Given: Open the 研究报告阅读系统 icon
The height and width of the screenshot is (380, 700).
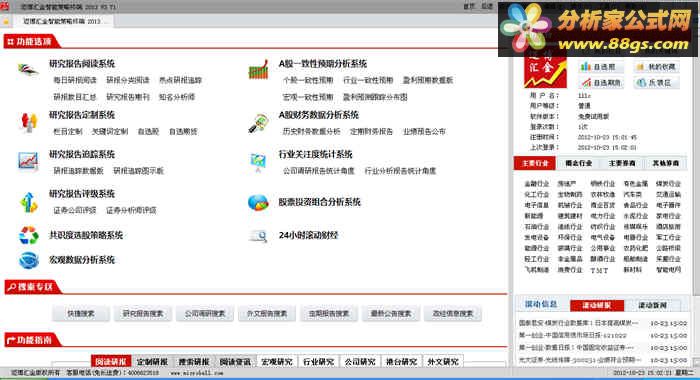Looking at the screenshot, I should click(28, 69).
